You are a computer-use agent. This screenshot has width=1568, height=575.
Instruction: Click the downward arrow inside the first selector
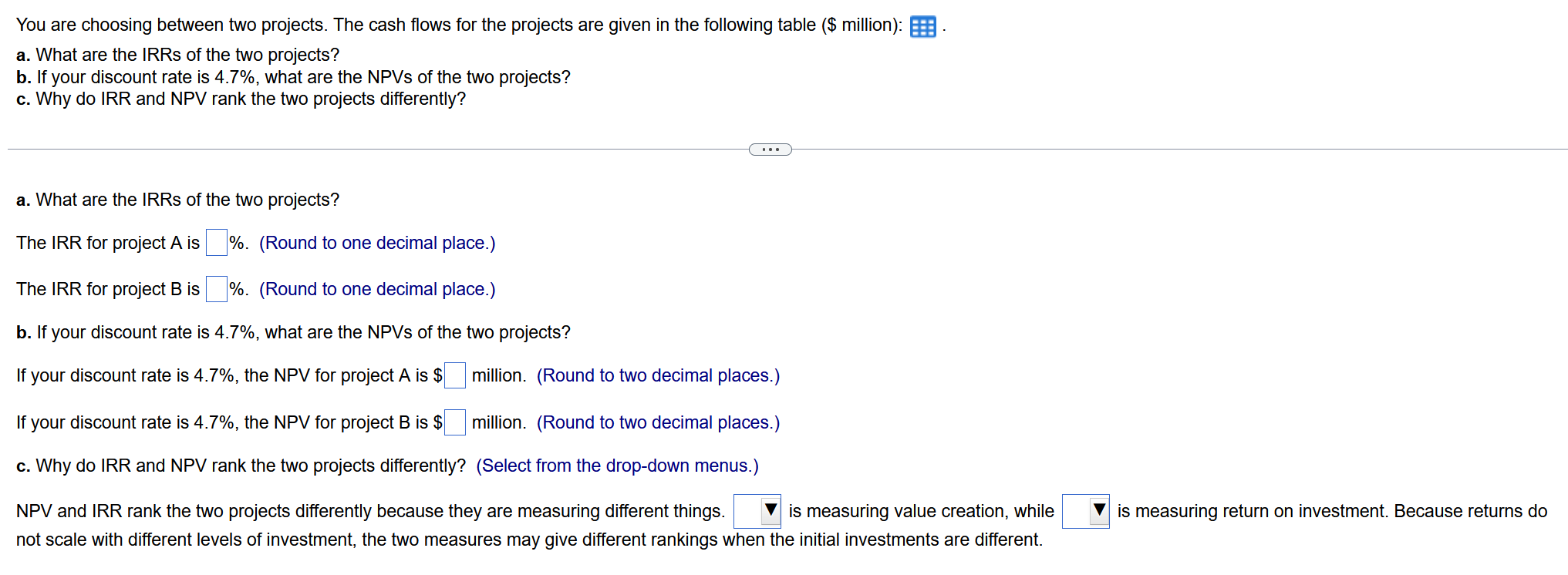[770, 510]
